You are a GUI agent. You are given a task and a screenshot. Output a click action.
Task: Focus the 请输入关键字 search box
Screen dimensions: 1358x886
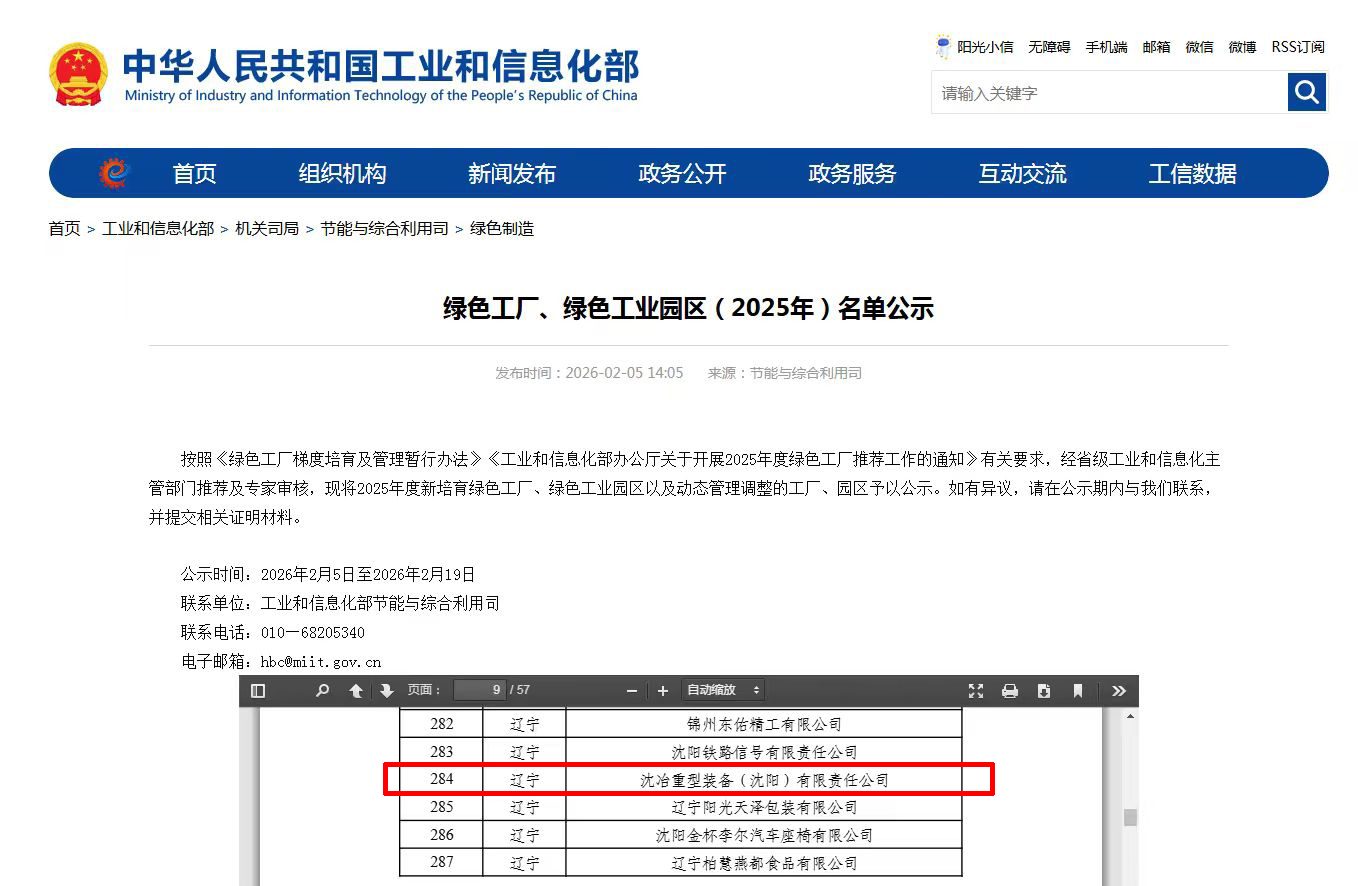(x=1108, y=93)
